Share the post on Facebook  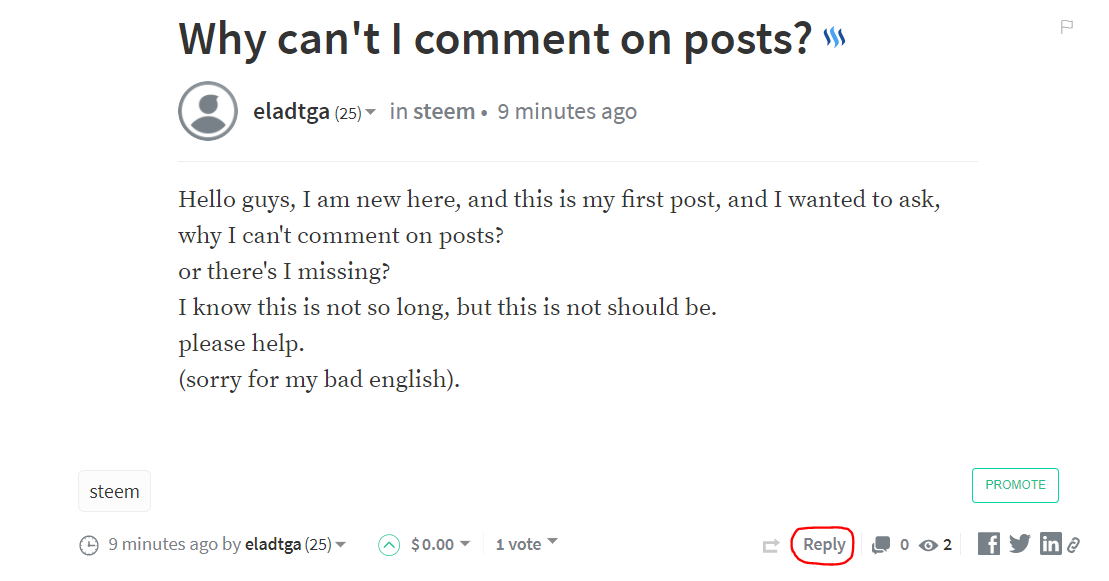(989, 544)
